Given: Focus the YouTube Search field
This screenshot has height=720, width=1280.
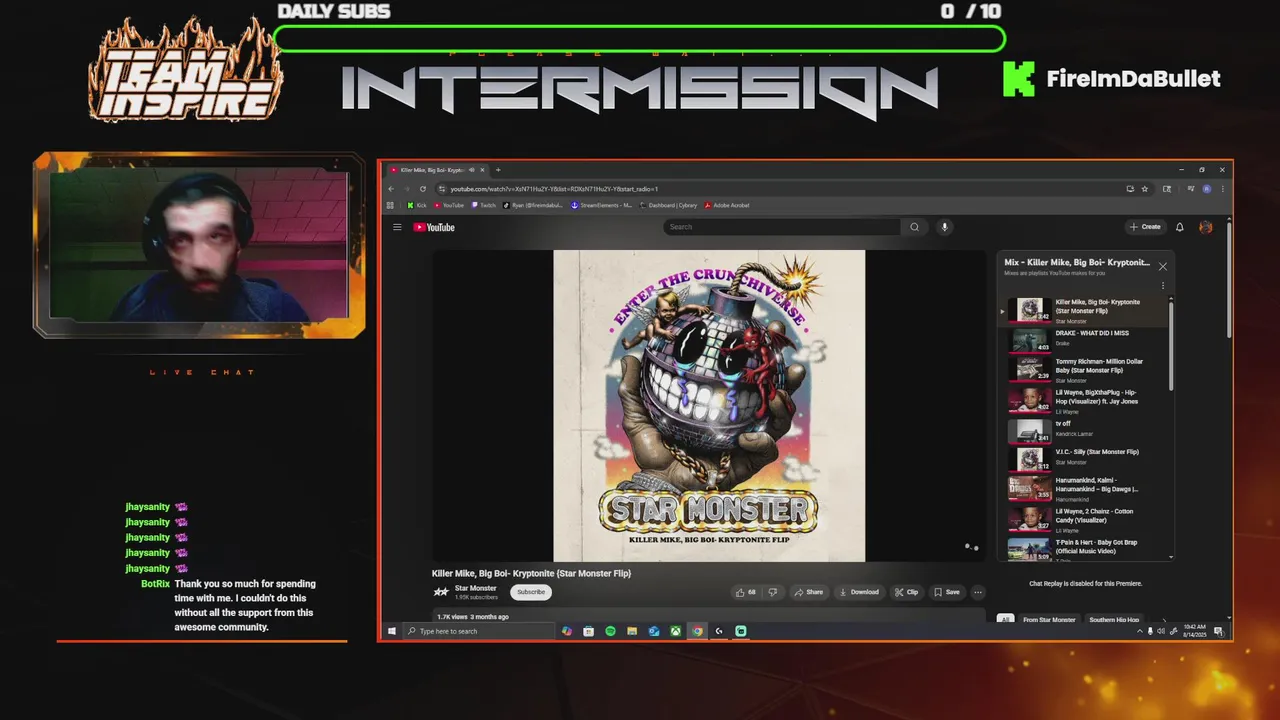Looking at the screenshot, I should pyautogui.click(x=783, y=227).
